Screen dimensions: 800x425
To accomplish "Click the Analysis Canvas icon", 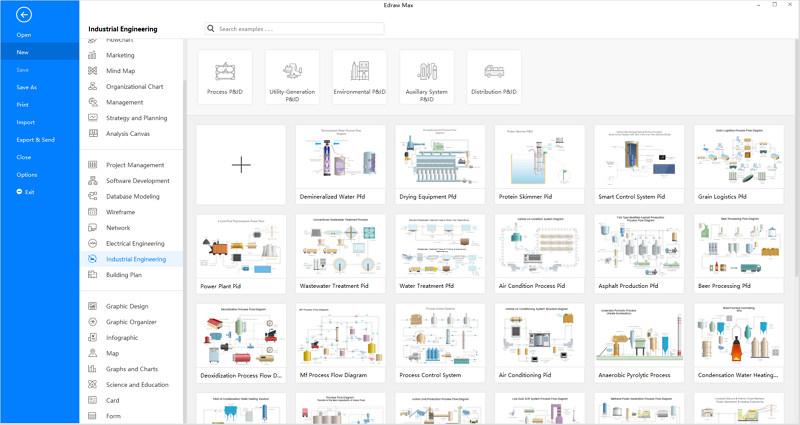I will pos(92,134).
